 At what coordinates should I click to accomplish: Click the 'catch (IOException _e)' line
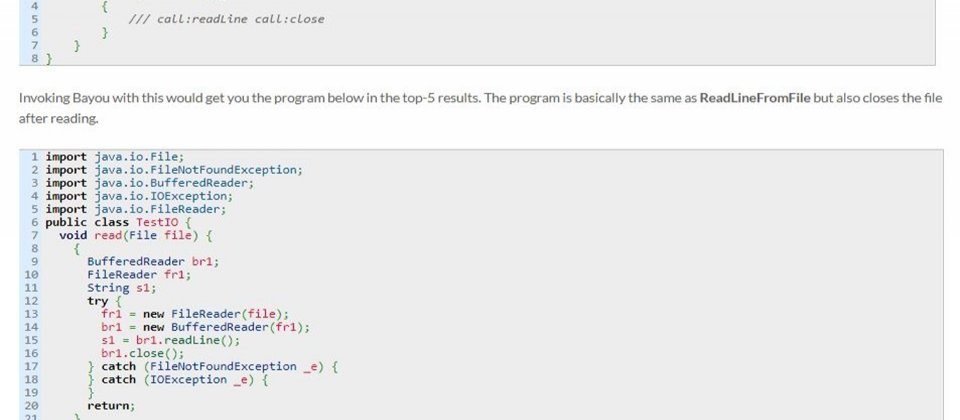point(178,380)
